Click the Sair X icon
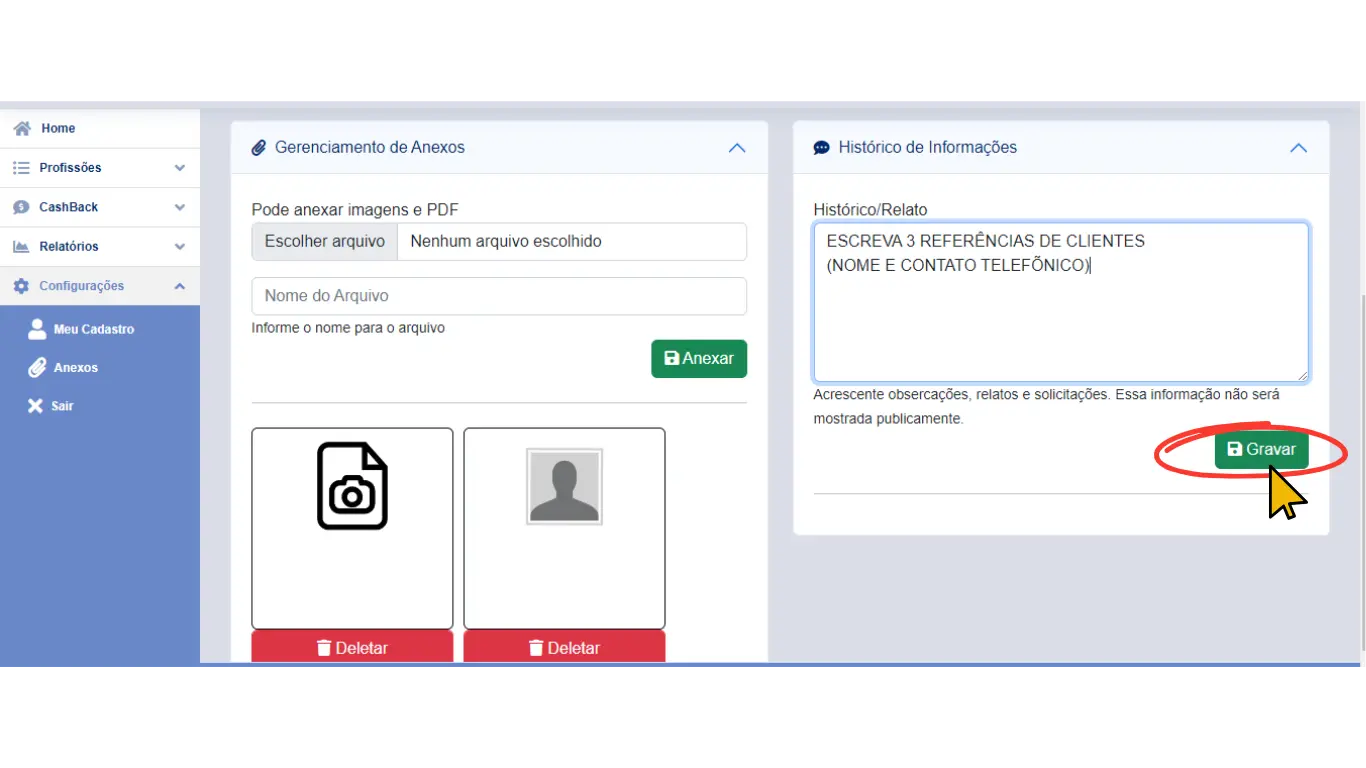 click(35, 406)
